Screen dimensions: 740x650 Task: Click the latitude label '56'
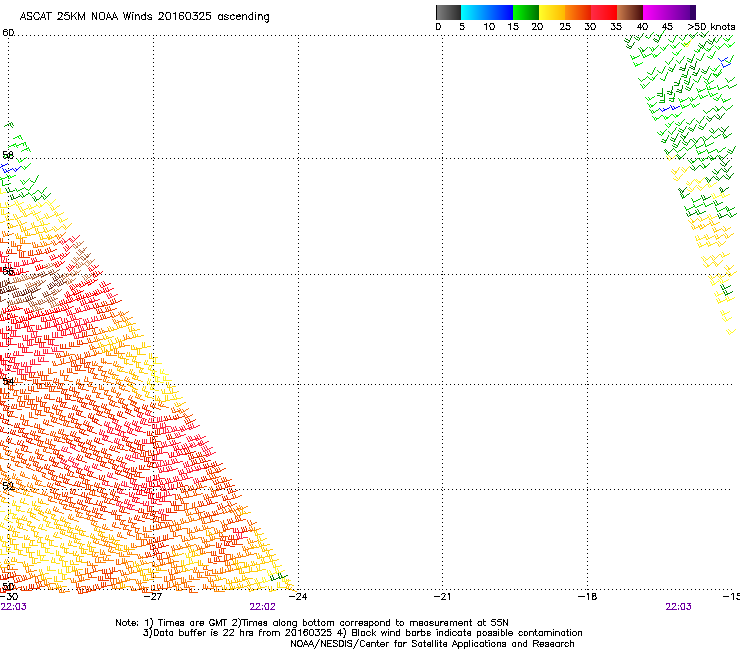click(x=8, y=271)
